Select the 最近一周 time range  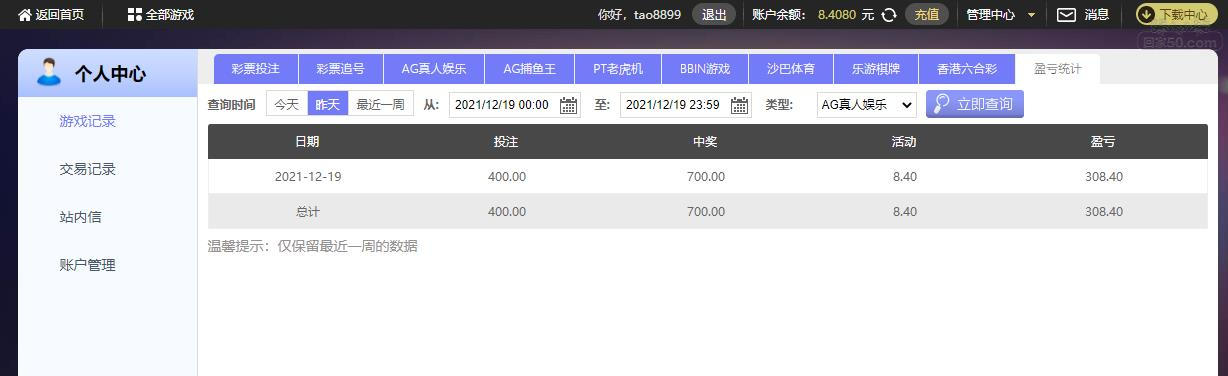(381, 104)
